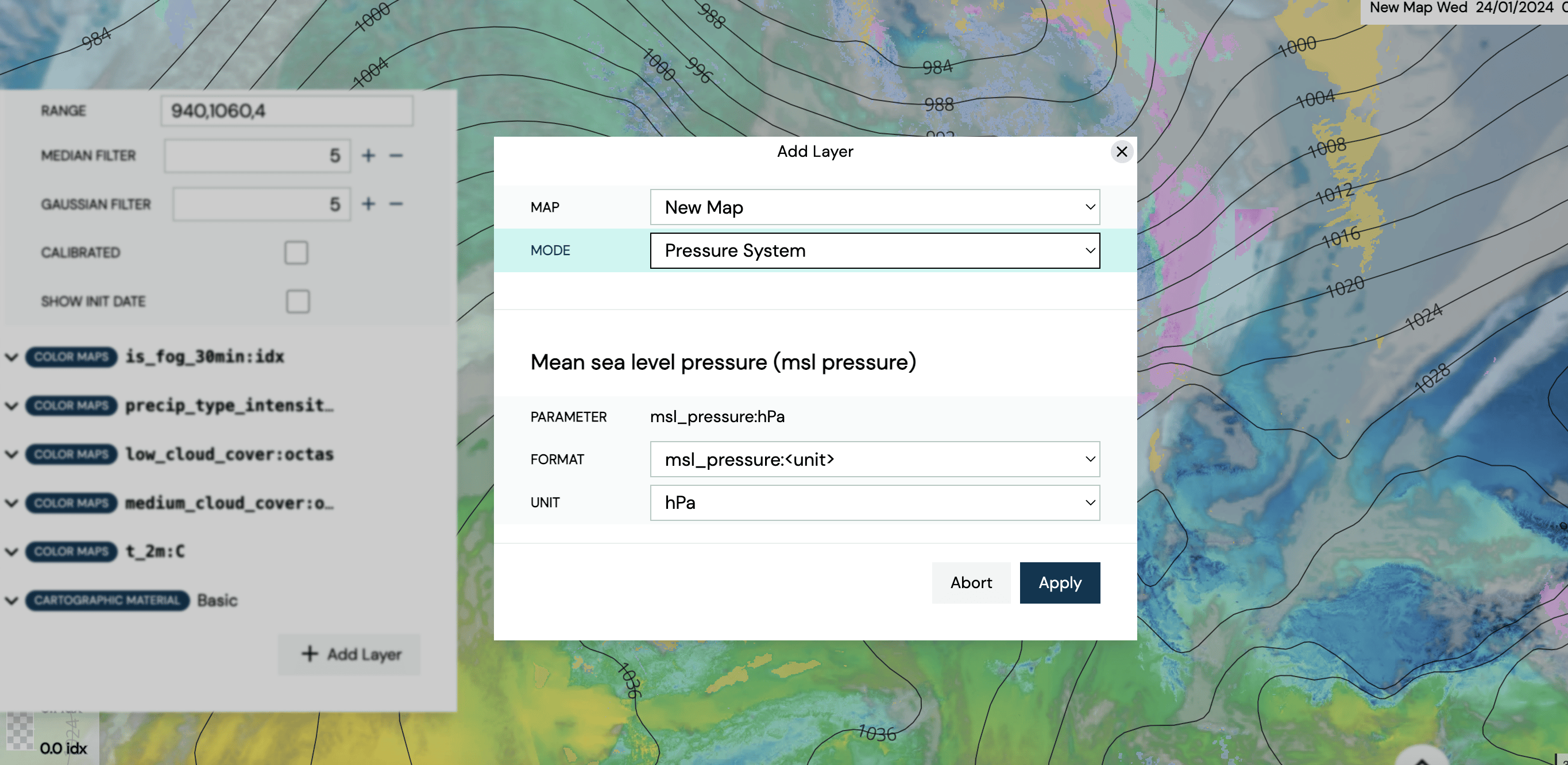Select the t_2m:C layer name

pyautogui.click(x=155, y=551)
